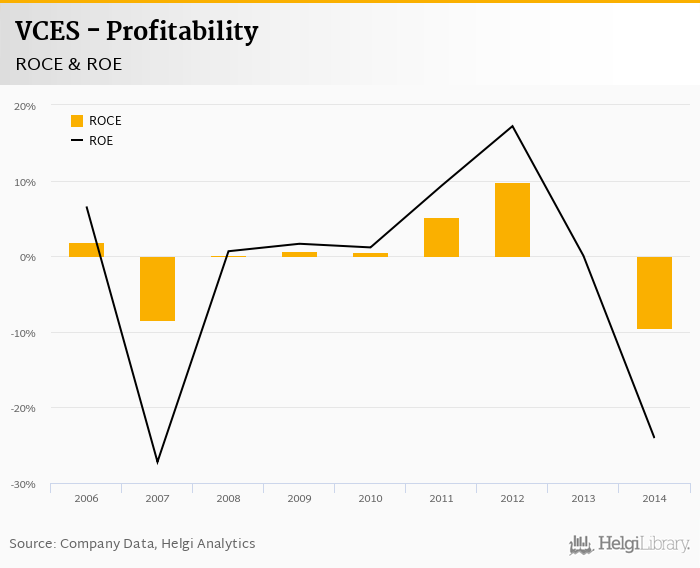Image resolution: width=700 pixels, height=568 pixels.
Task: Select the 2007 negative ROCE bar
Action: [x=157, y=289]
